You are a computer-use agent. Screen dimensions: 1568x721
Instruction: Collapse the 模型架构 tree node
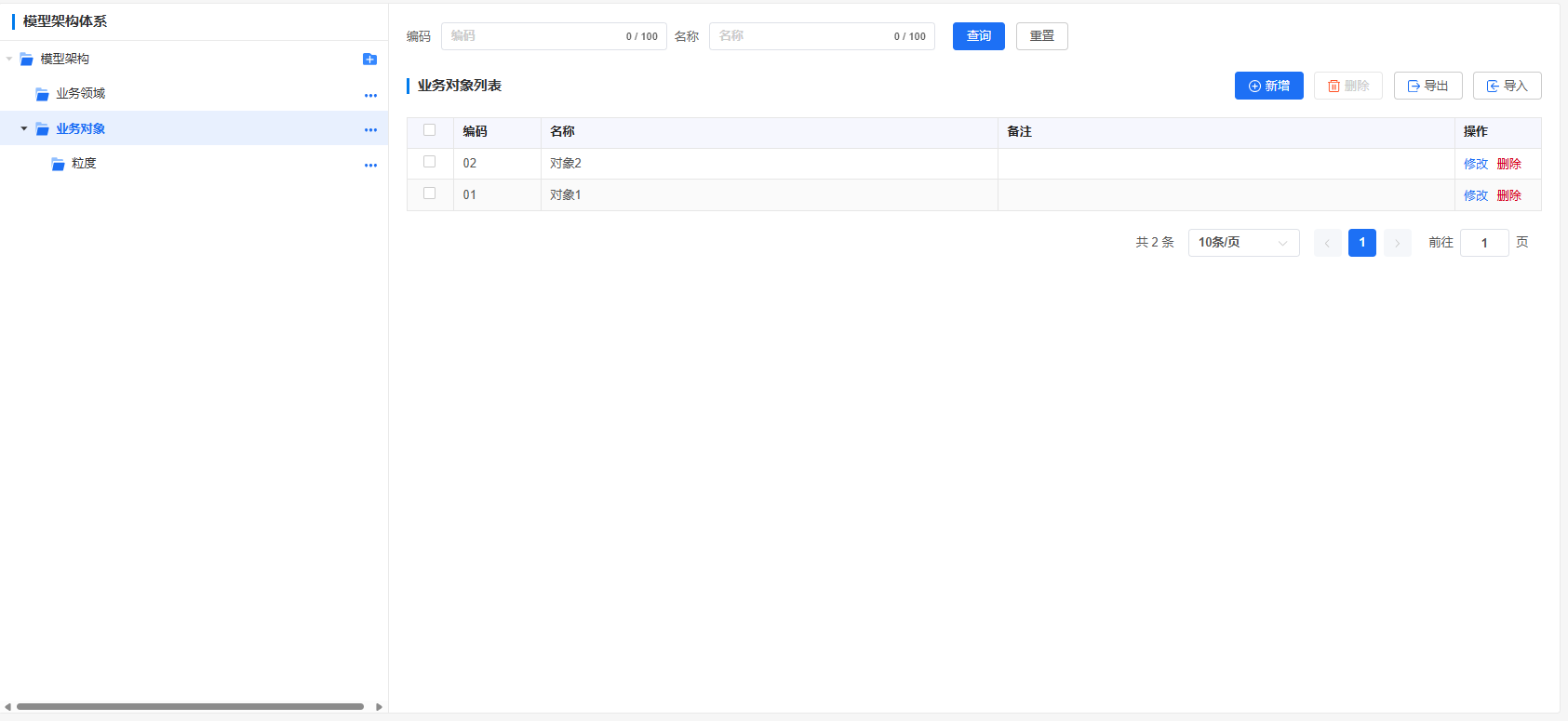(x=9, y=59)
